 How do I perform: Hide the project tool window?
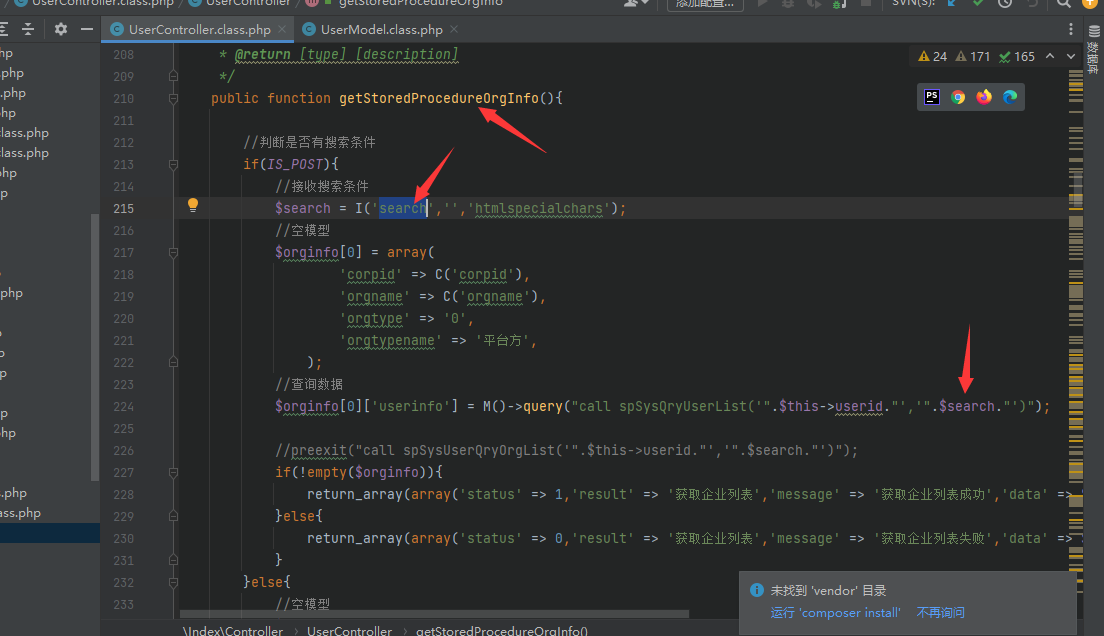[x=87, y=29]
